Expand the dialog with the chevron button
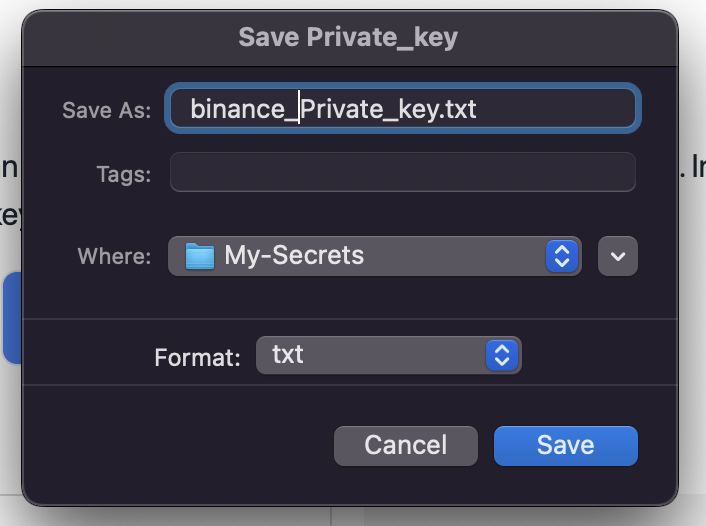This screenshot has height=526, width=706. (617, 256)
